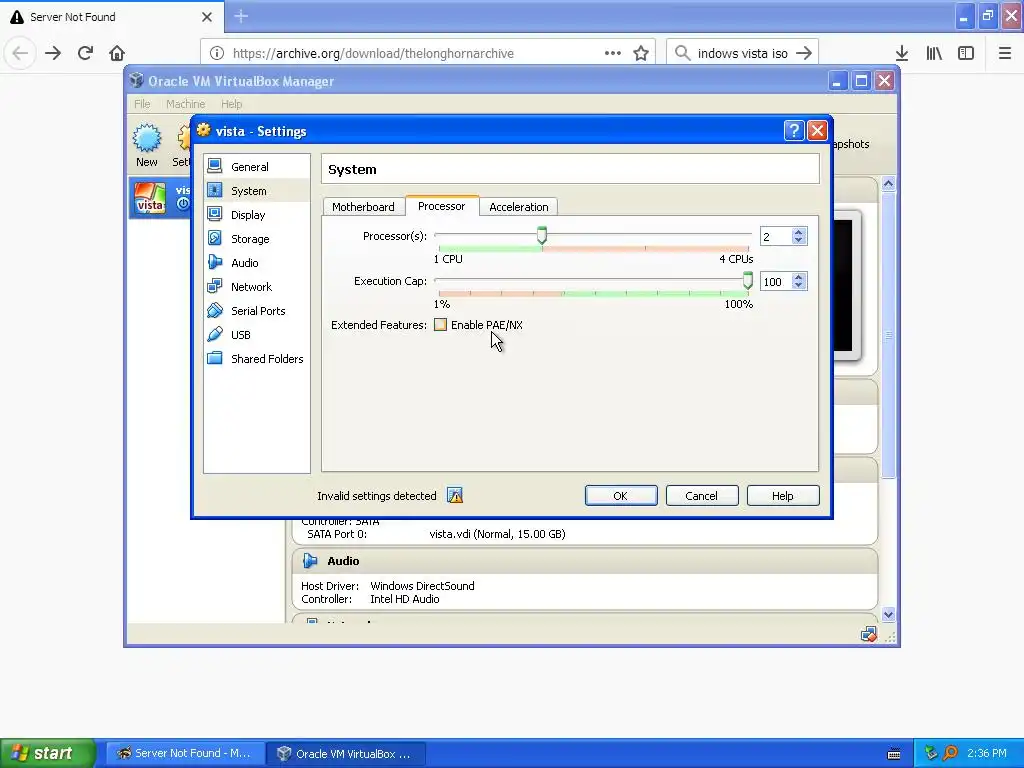Decrease execution cap with down arrow
This screenshot has width=1024, height=768.
[798, 285]
